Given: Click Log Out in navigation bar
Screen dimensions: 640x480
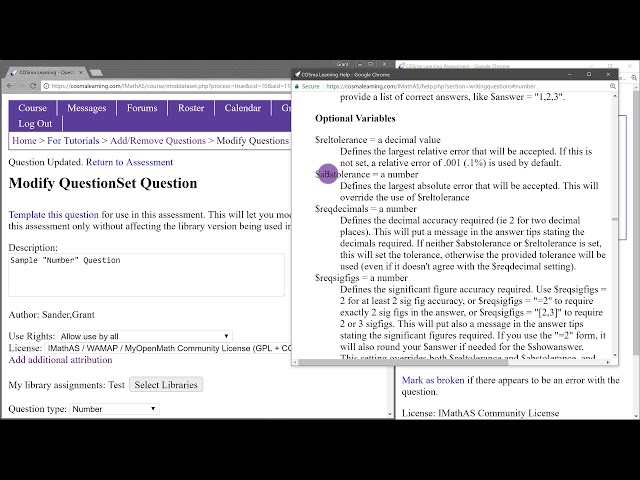Looking at the screenshot, I should pos(35,123).
